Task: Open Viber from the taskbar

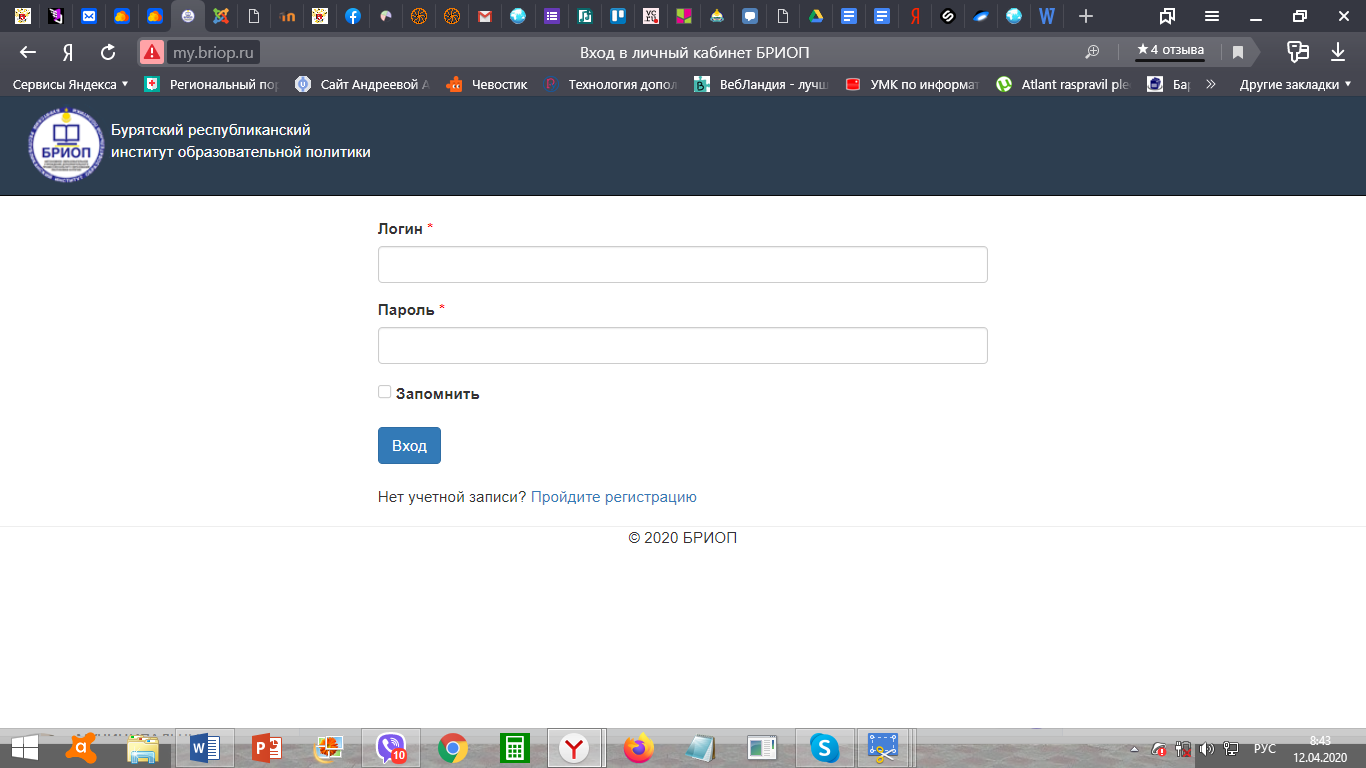Action: (x=391, y=748)
